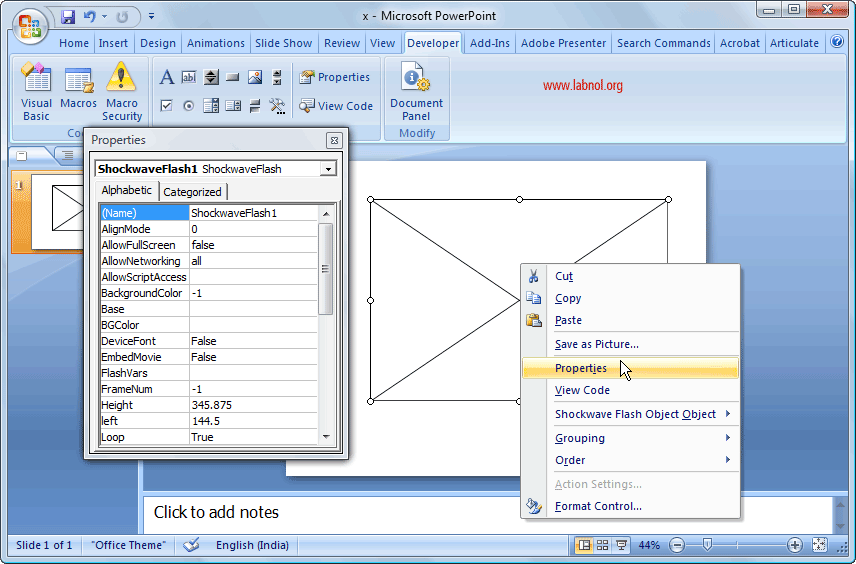This screenshot has width=856, height=564.
Task: Insert a Toggle Button control
Action: coord(255,105)
